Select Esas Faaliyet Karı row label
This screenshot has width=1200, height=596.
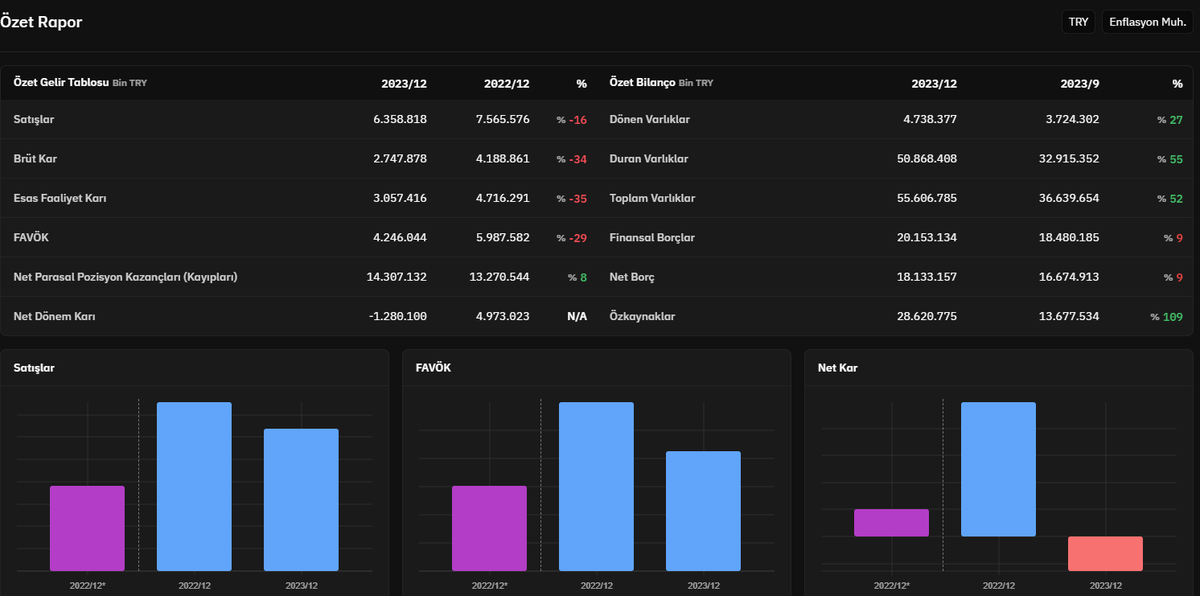point(59,198)
